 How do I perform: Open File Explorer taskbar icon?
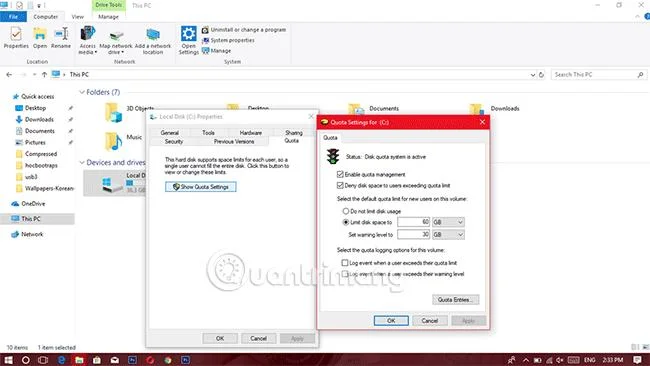pos(79,360)
